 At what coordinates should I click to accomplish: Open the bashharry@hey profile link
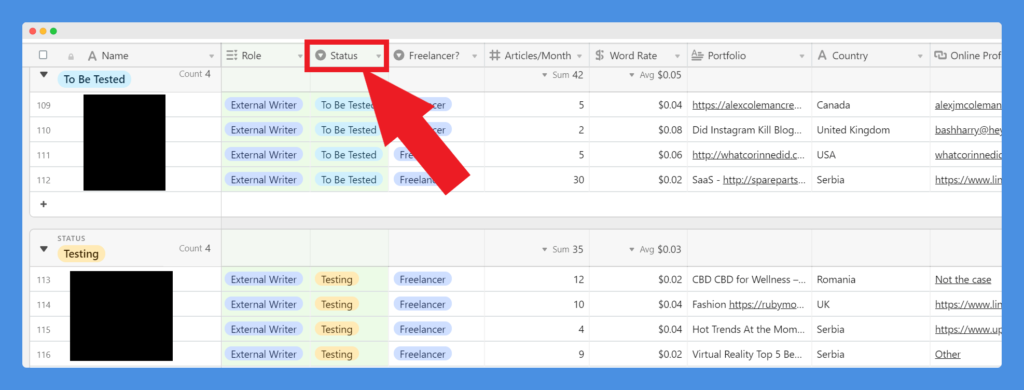(968, 130)
